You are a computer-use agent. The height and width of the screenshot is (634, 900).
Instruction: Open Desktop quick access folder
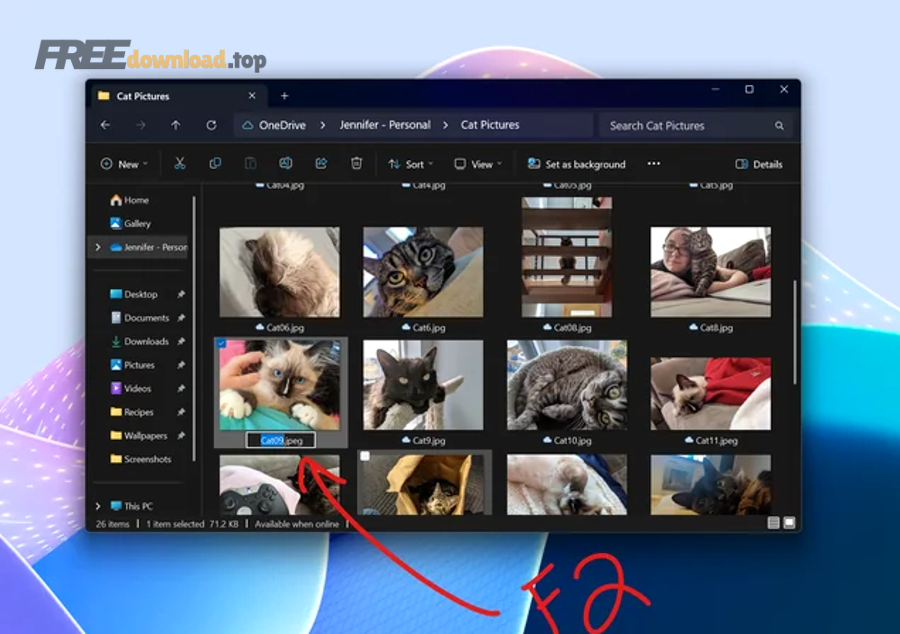click(133, 294)
